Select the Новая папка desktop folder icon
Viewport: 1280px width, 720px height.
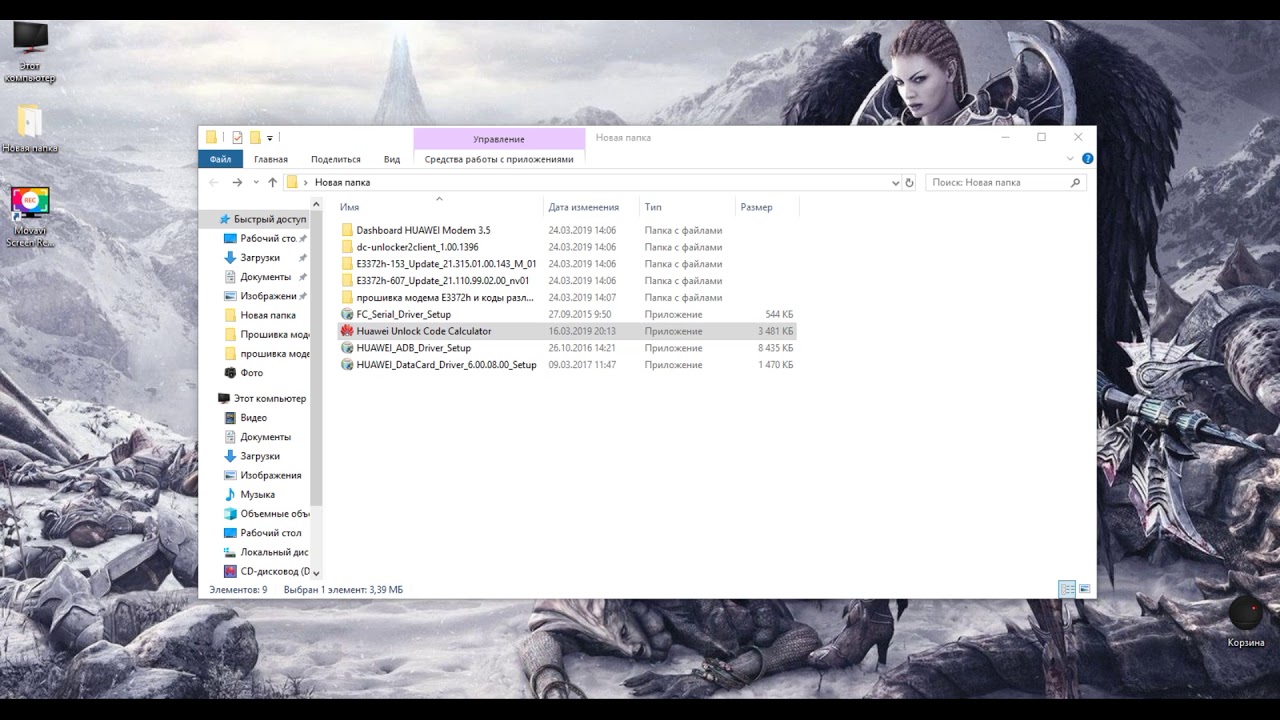coord(30,129)
